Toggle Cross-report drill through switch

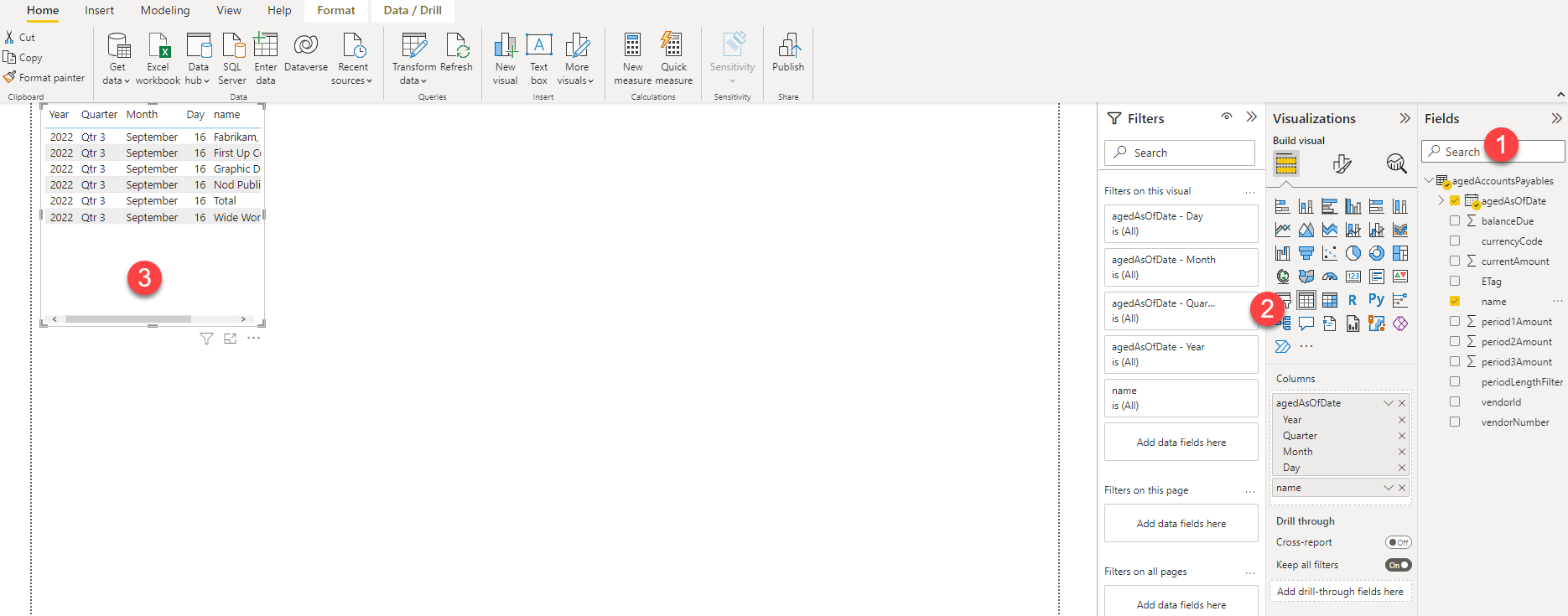[x=1398, y=542]
